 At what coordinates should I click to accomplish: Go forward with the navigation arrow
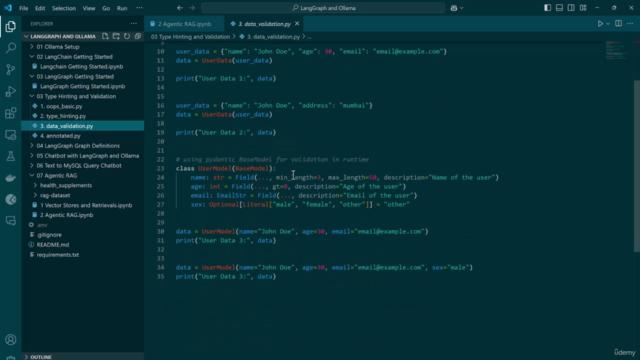192,8
